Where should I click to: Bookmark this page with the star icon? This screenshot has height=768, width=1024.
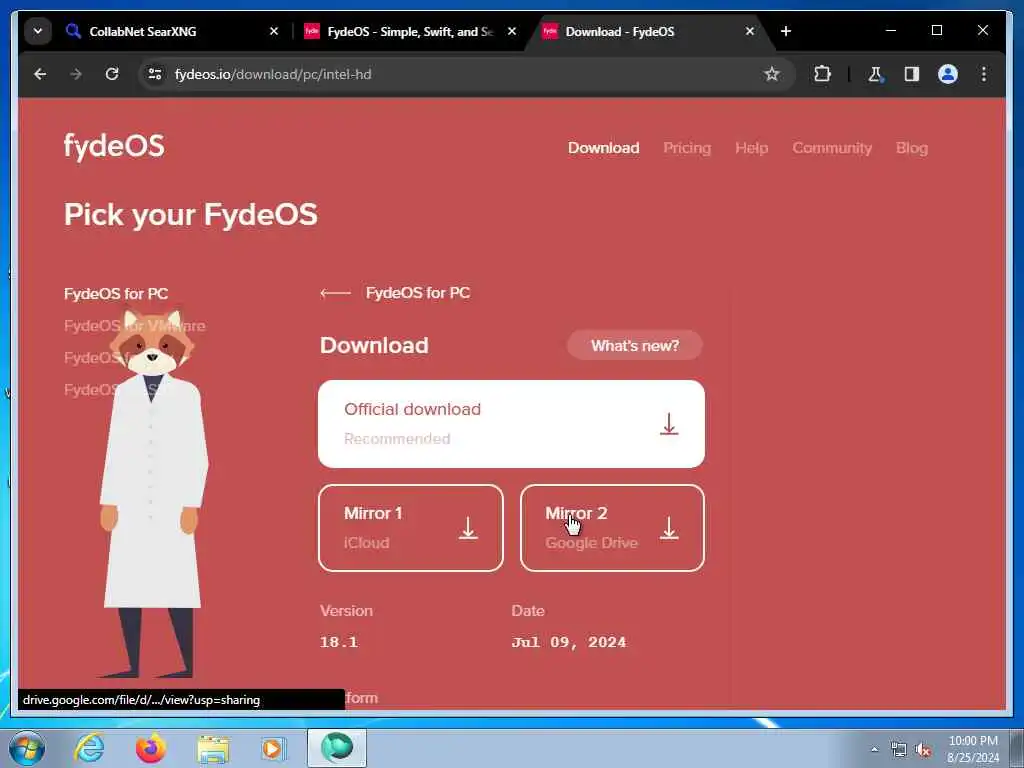click(x=772, y=74)
